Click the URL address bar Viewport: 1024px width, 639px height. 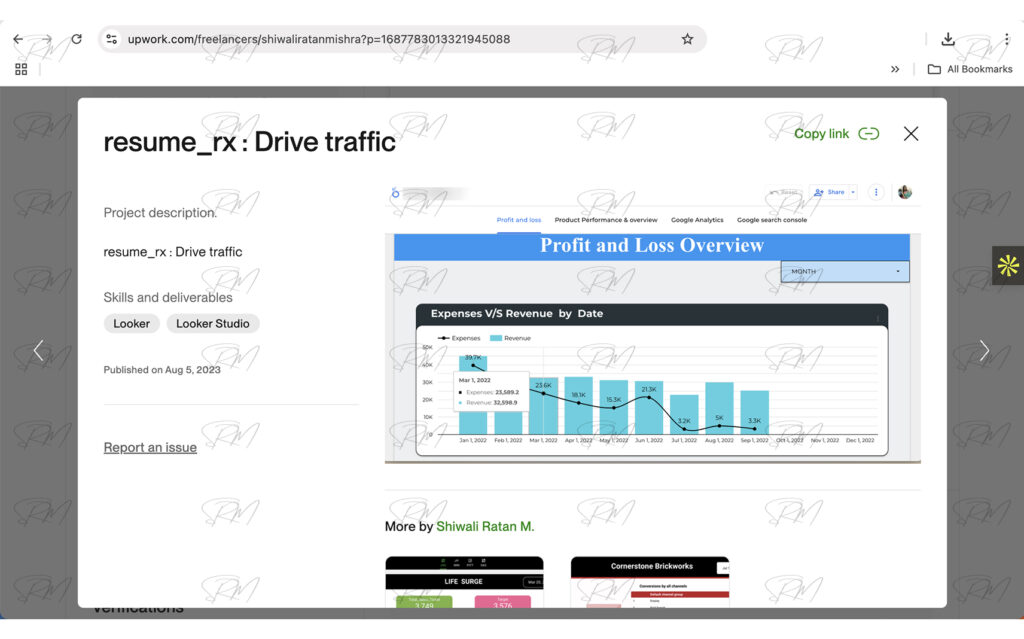click(x=402, y=39)
